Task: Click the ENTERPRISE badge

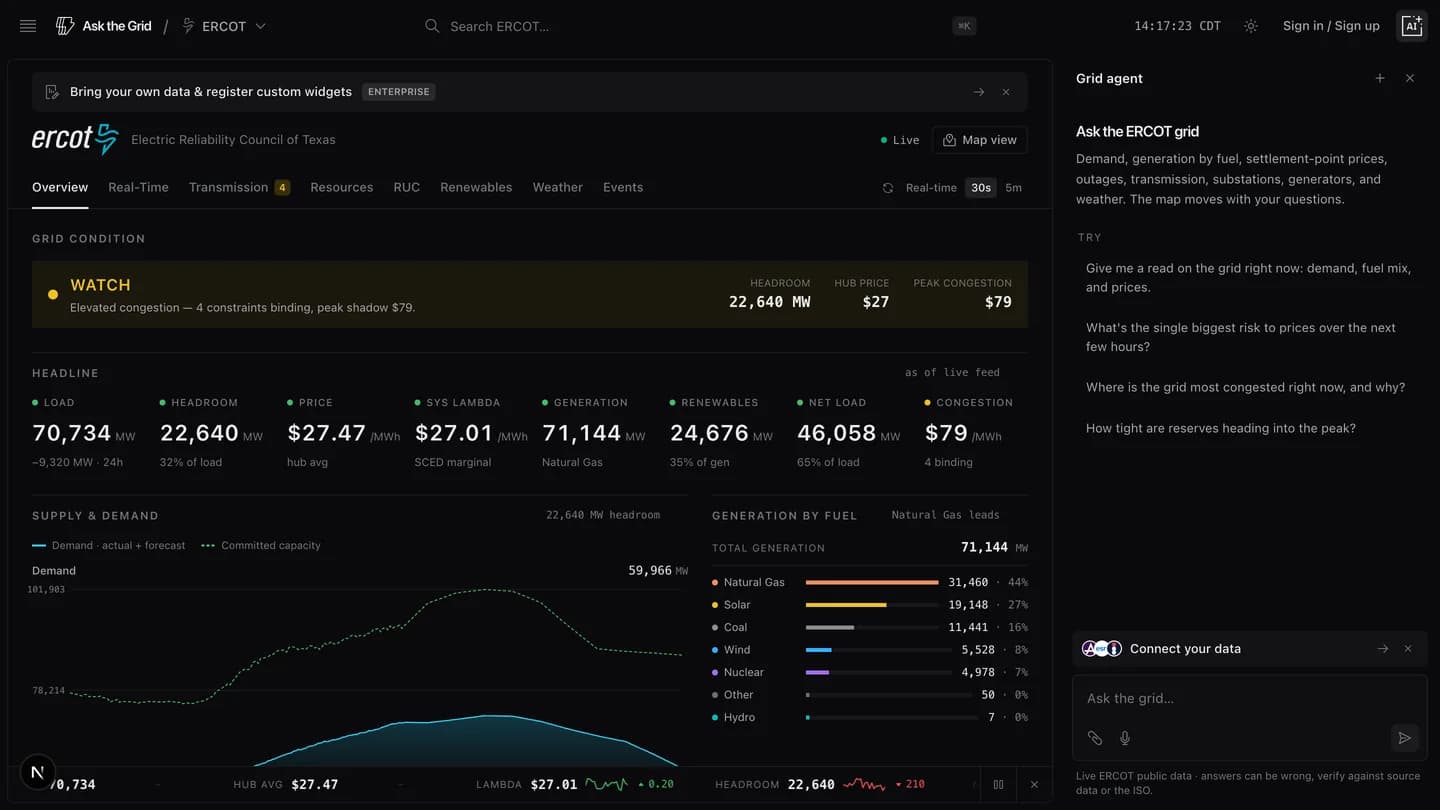Action: [x=399, y=92]
